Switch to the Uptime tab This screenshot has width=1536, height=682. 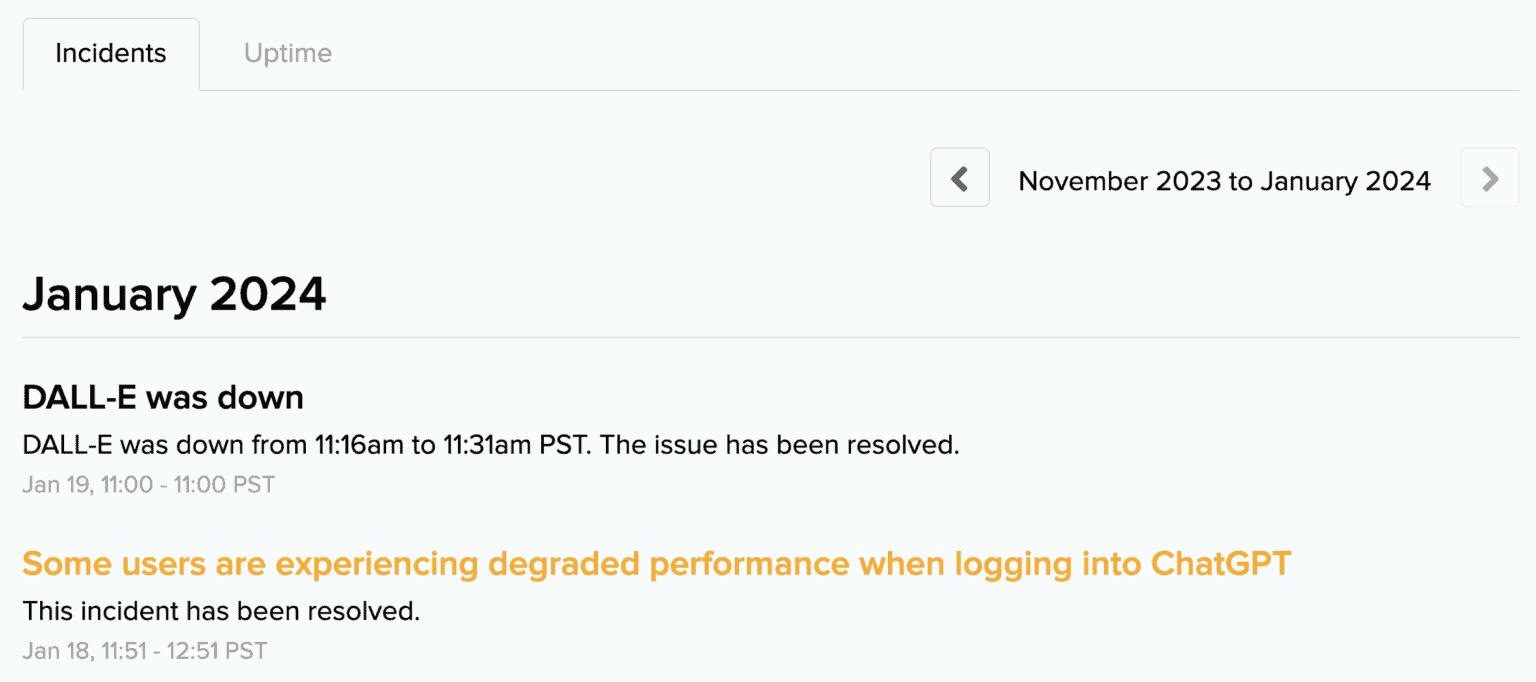click(x=288, y=53)
